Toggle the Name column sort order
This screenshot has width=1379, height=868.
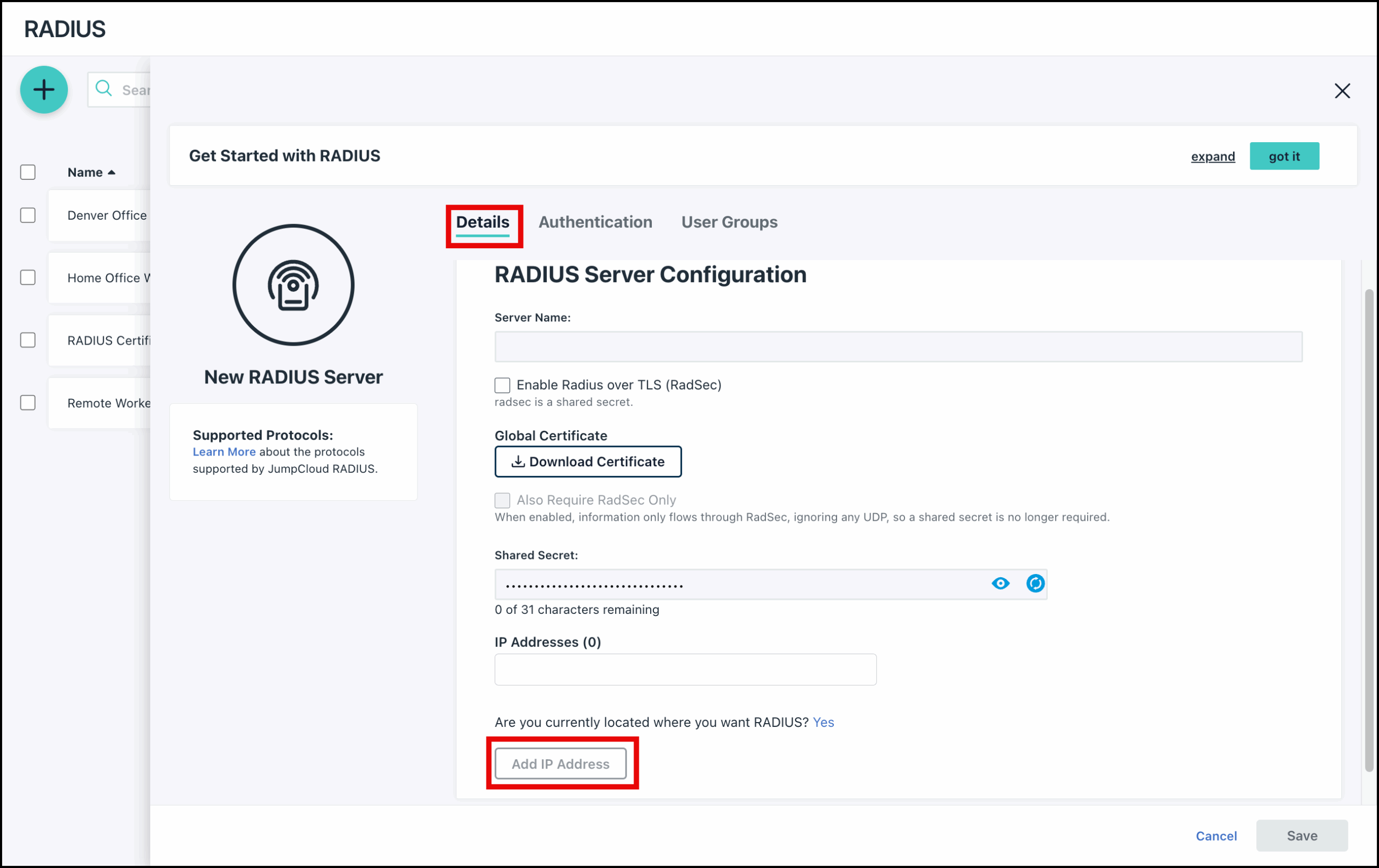tap(91, 172)
